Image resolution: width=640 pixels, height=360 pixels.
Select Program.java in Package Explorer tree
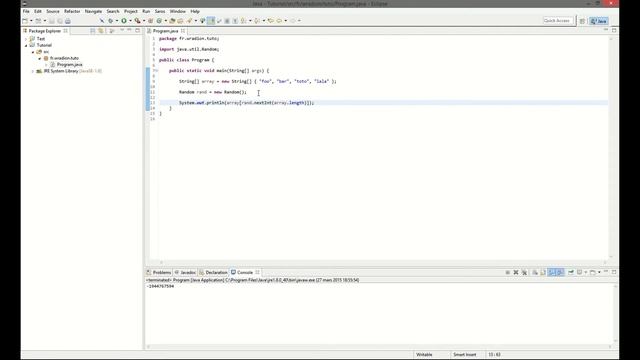point(69,64)
